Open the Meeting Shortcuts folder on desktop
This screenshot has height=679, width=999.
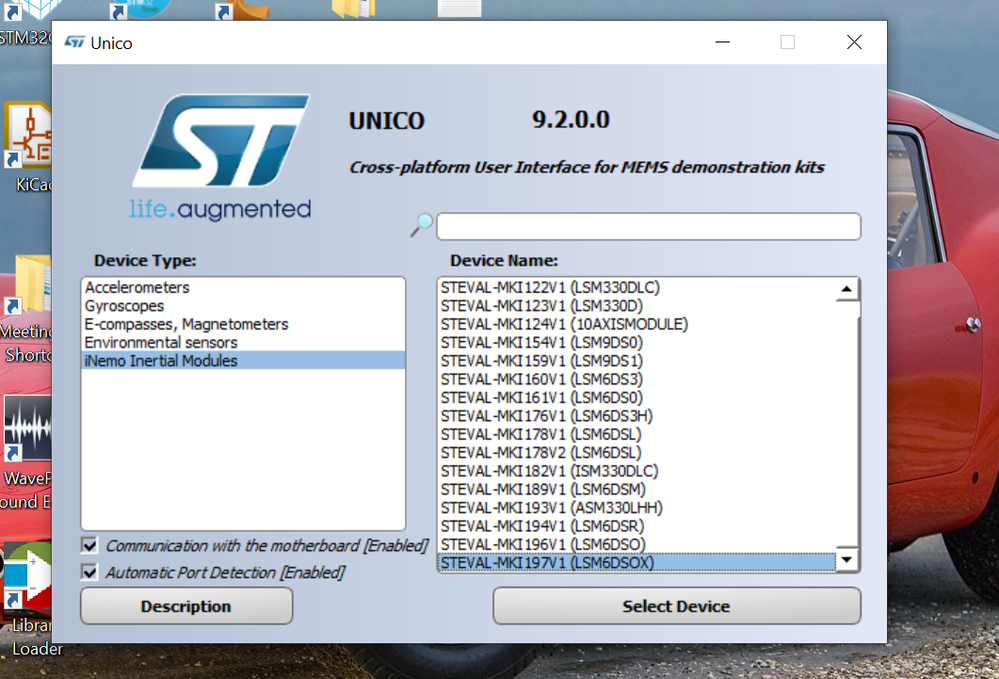coord(27,285)
